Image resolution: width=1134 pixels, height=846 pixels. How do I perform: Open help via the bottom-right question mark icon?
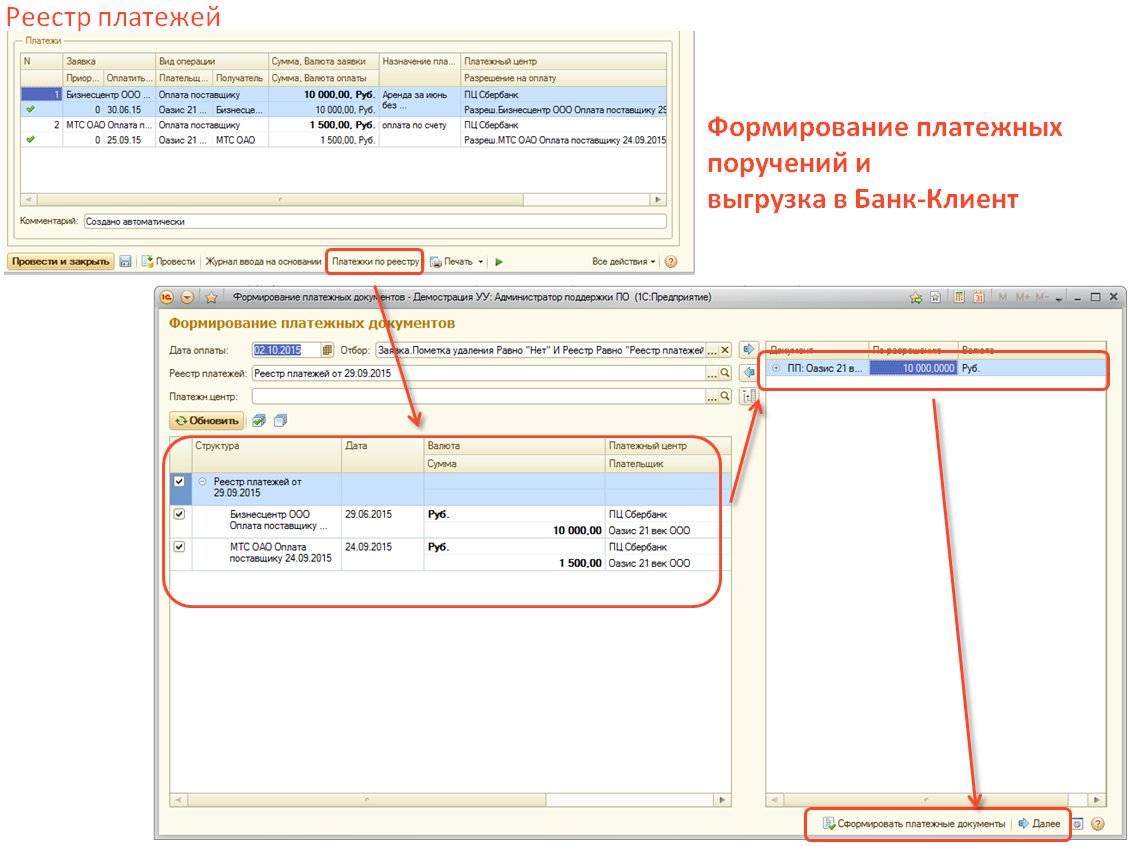(1097, 824)
